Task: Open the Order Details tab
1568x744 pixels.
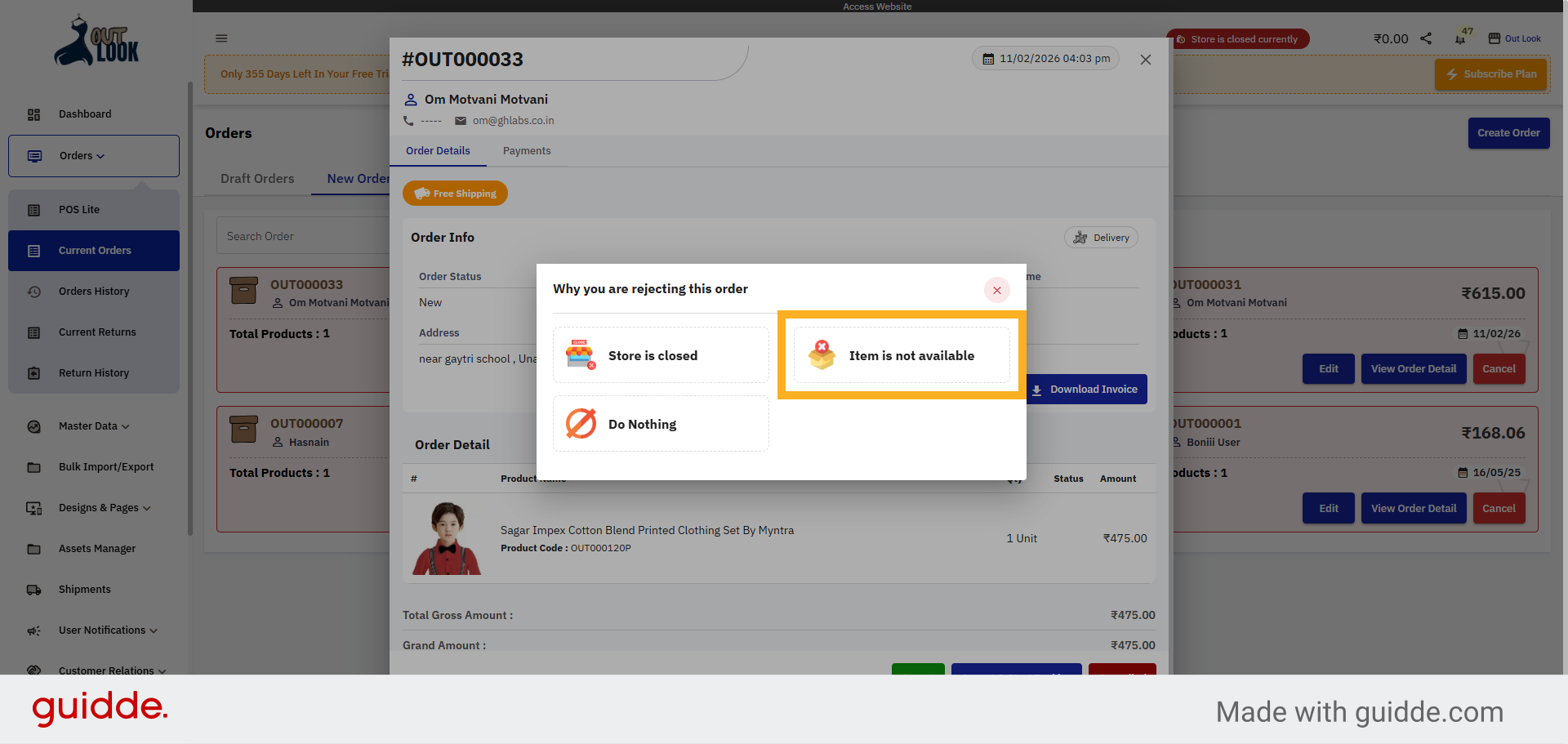Action: (438, 151)
